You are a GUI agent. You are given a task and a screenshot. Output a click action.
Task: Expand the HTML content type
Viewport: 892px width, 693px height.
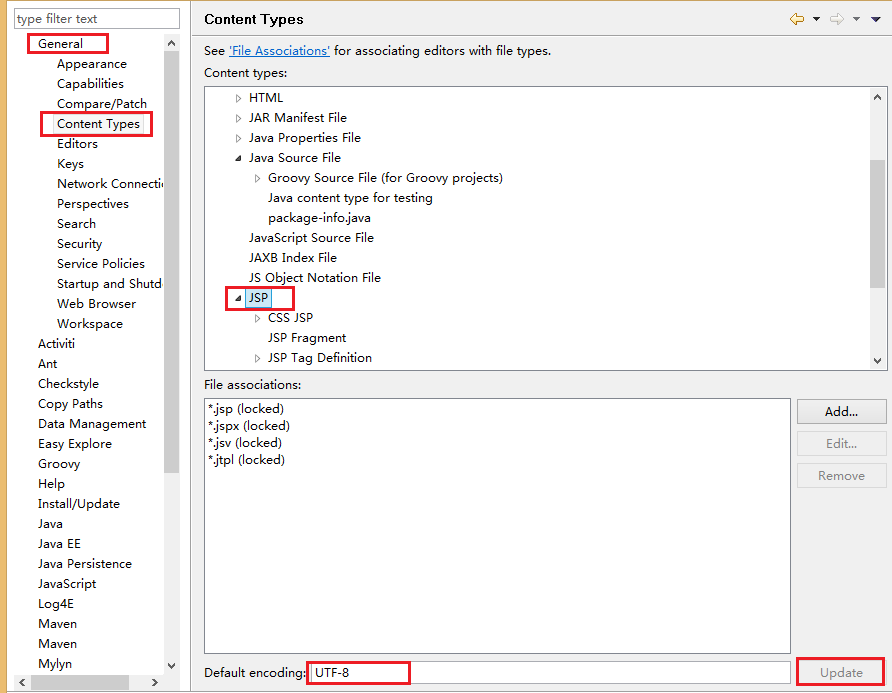point(238,98)
